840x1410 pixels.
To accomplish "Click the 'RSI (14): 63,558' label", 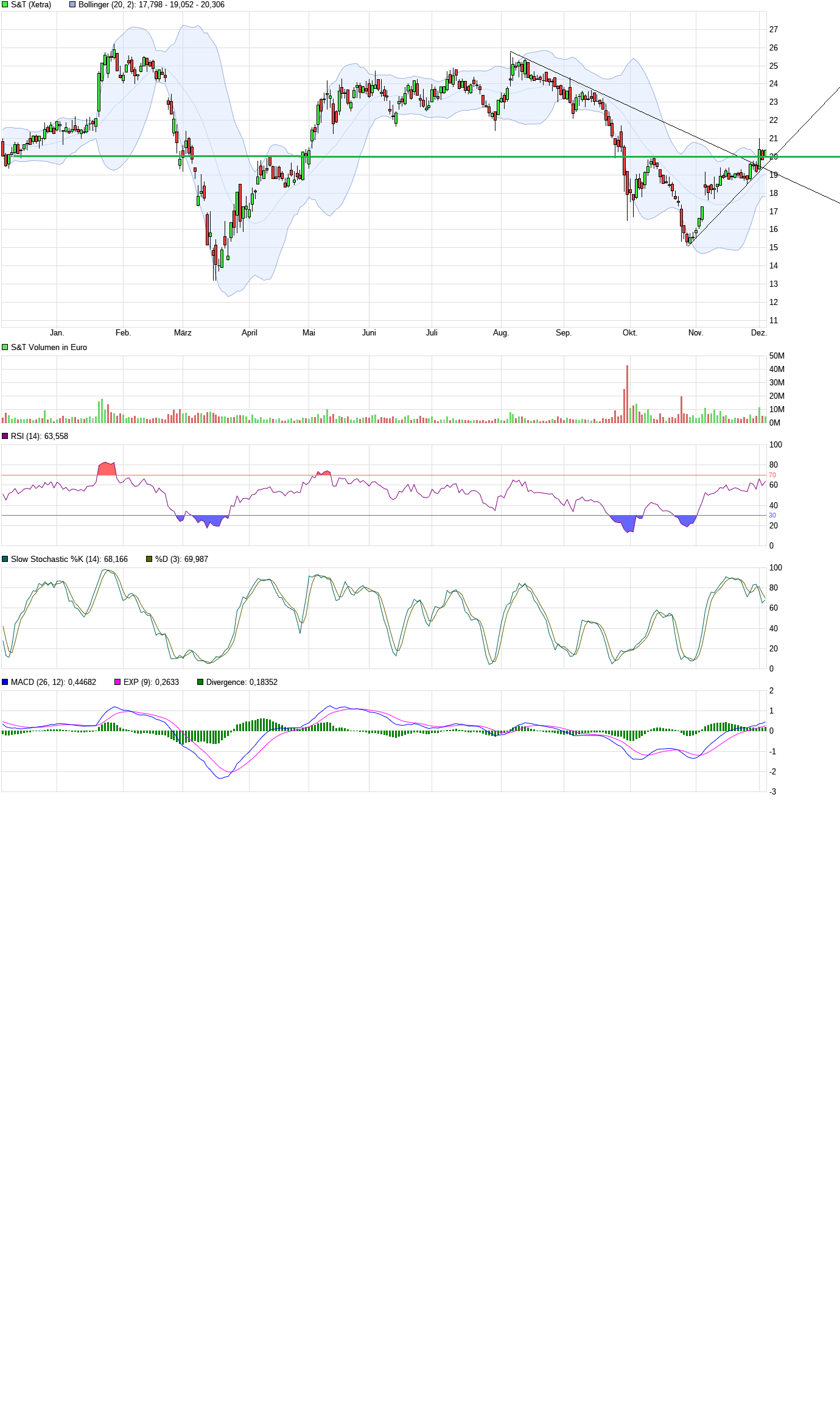I will coord(40,437).
